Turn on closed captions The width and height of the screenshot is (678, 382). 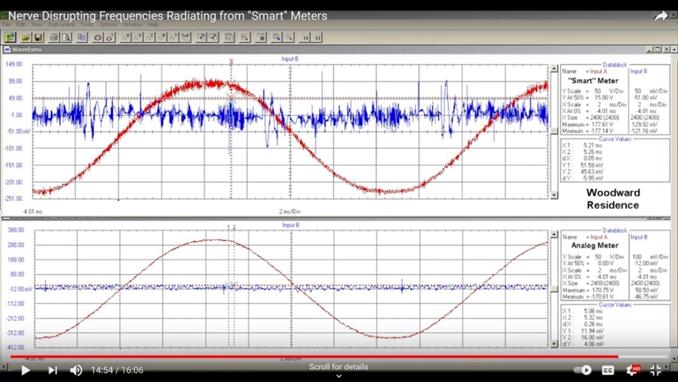[608, 370]
